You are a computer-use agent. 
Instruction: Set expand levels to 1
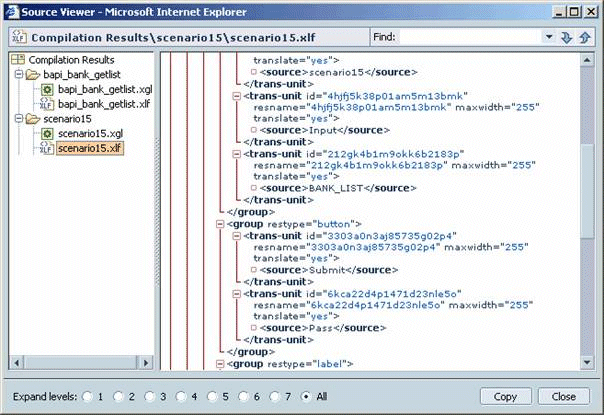[87, 397]
